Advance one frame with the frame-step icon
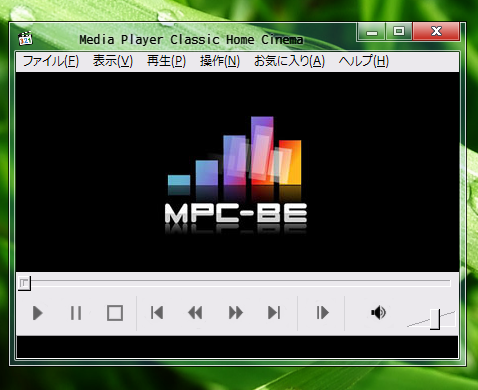Screen dimensions: 478x390 click(x=322, y=313)
